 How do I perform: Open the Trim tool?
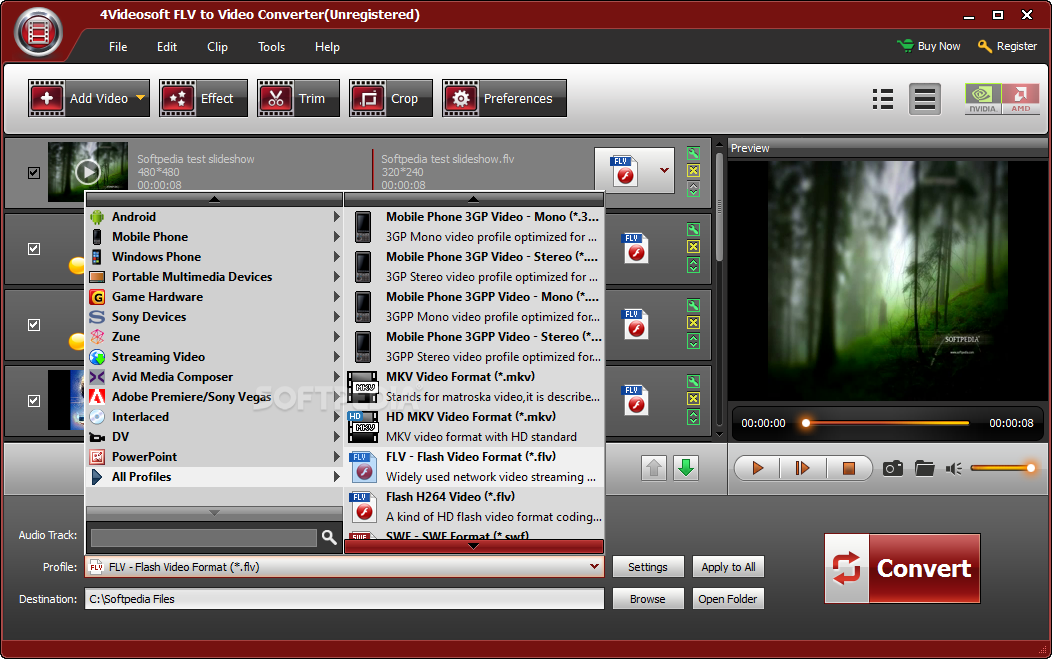298,98
